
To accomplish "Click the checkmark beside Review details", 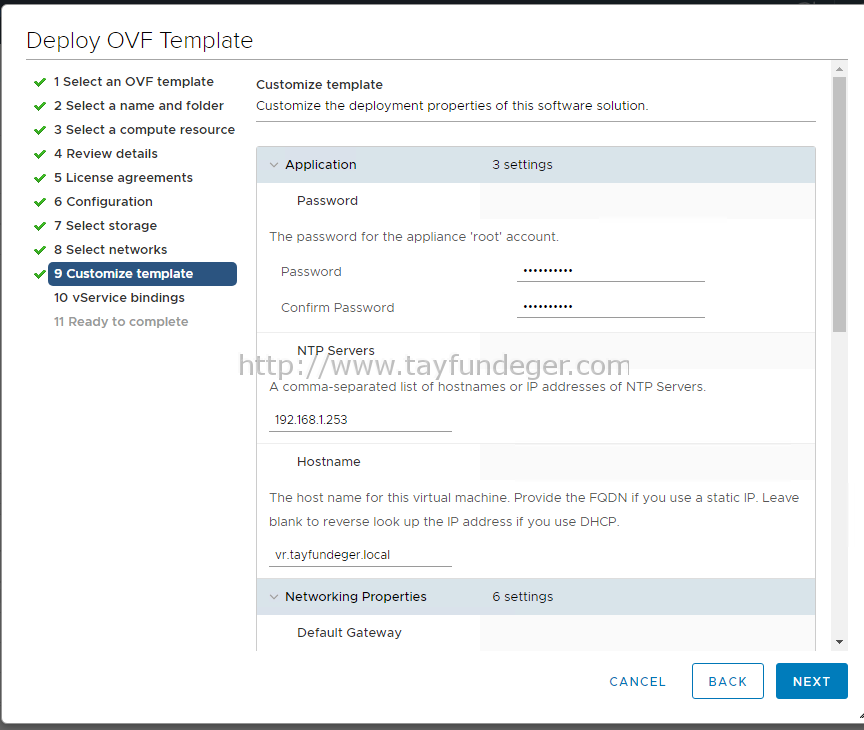I will point(40,154).
